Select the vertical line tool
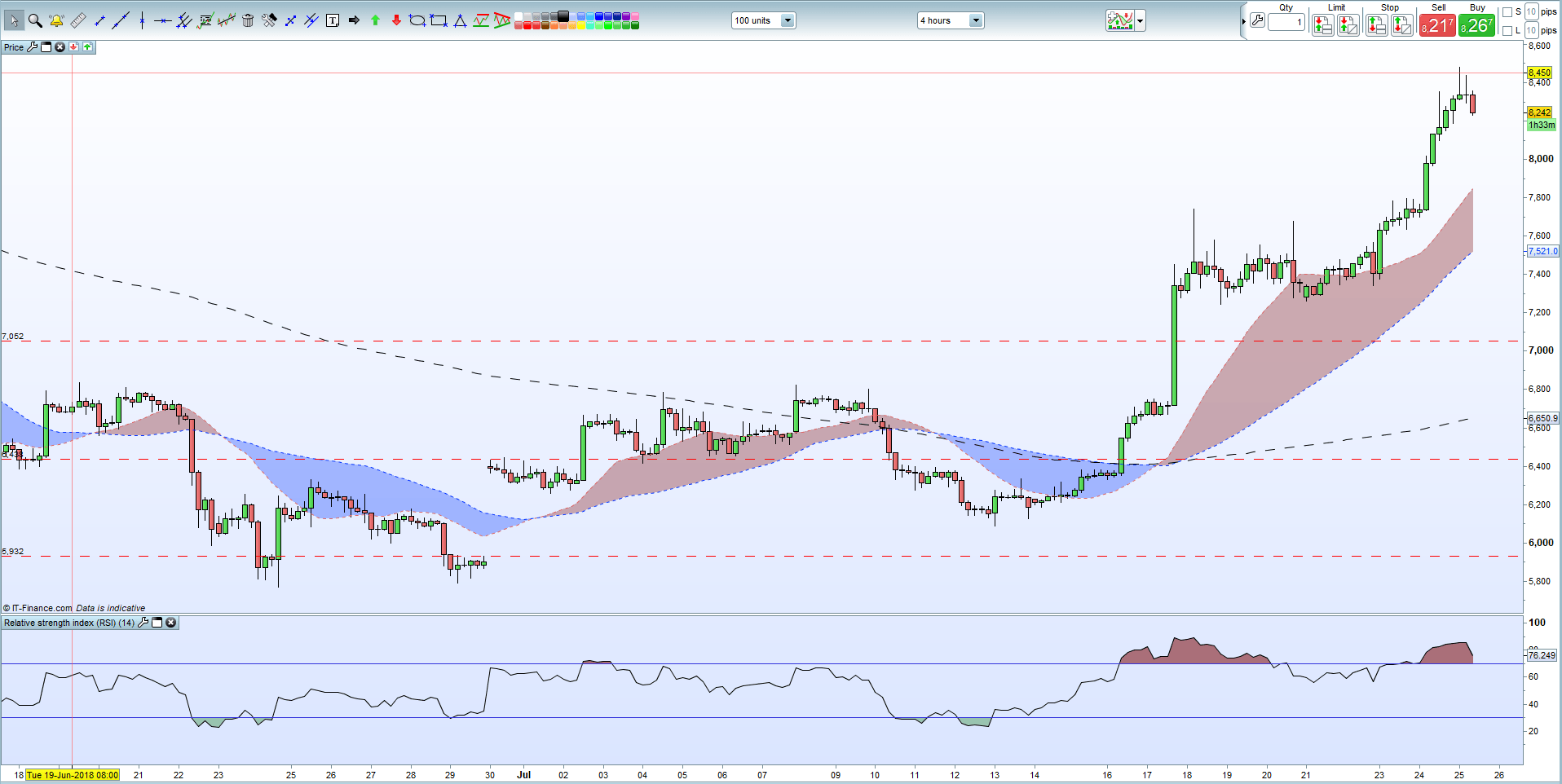1562x784 pixels. click(x=142, y=21)
